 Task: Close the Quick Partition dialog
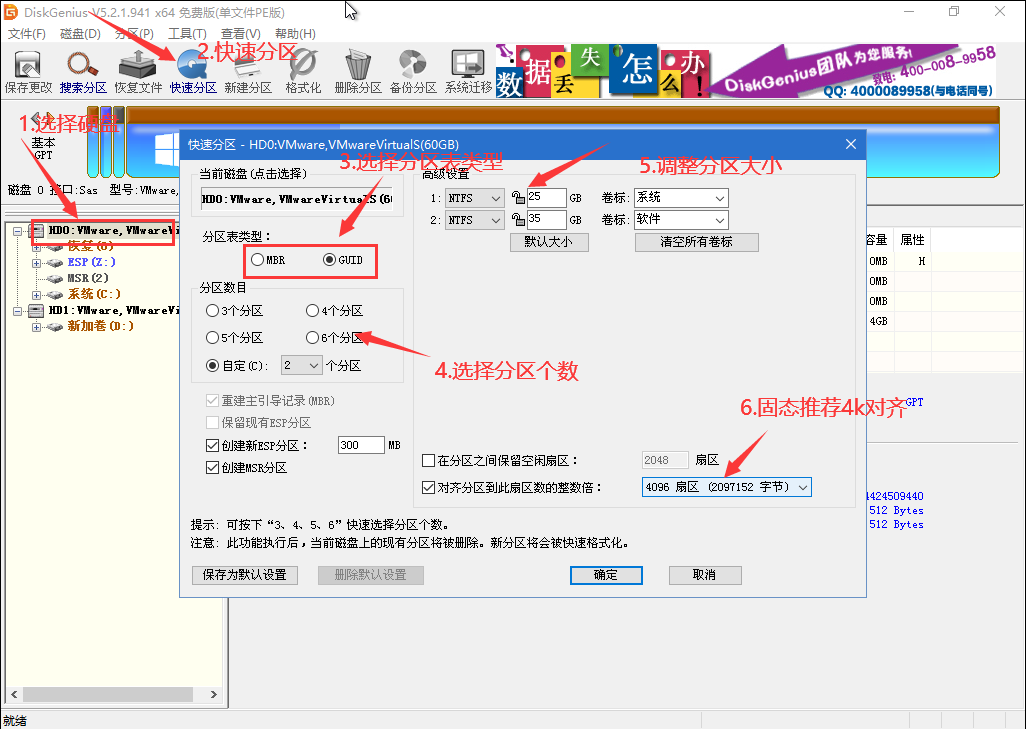[851, 144]
